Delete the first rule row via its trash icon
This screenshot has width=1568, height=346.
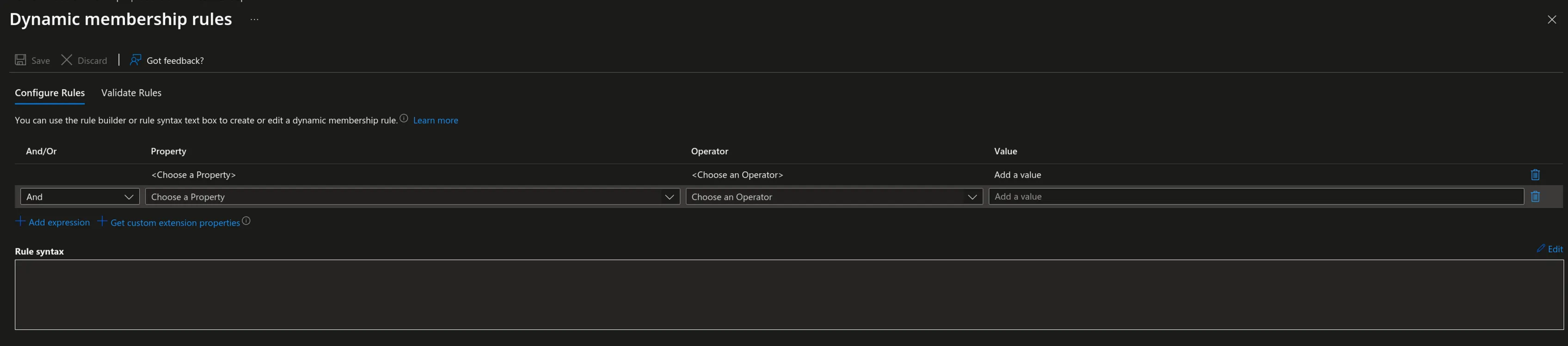tap(1535, 175)
